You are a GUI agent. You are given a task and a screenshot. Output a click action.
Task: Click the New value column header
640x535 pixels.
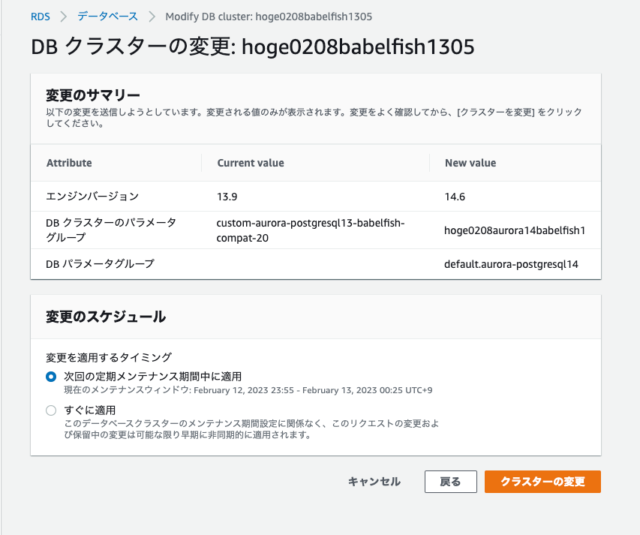tap(471, 163)
